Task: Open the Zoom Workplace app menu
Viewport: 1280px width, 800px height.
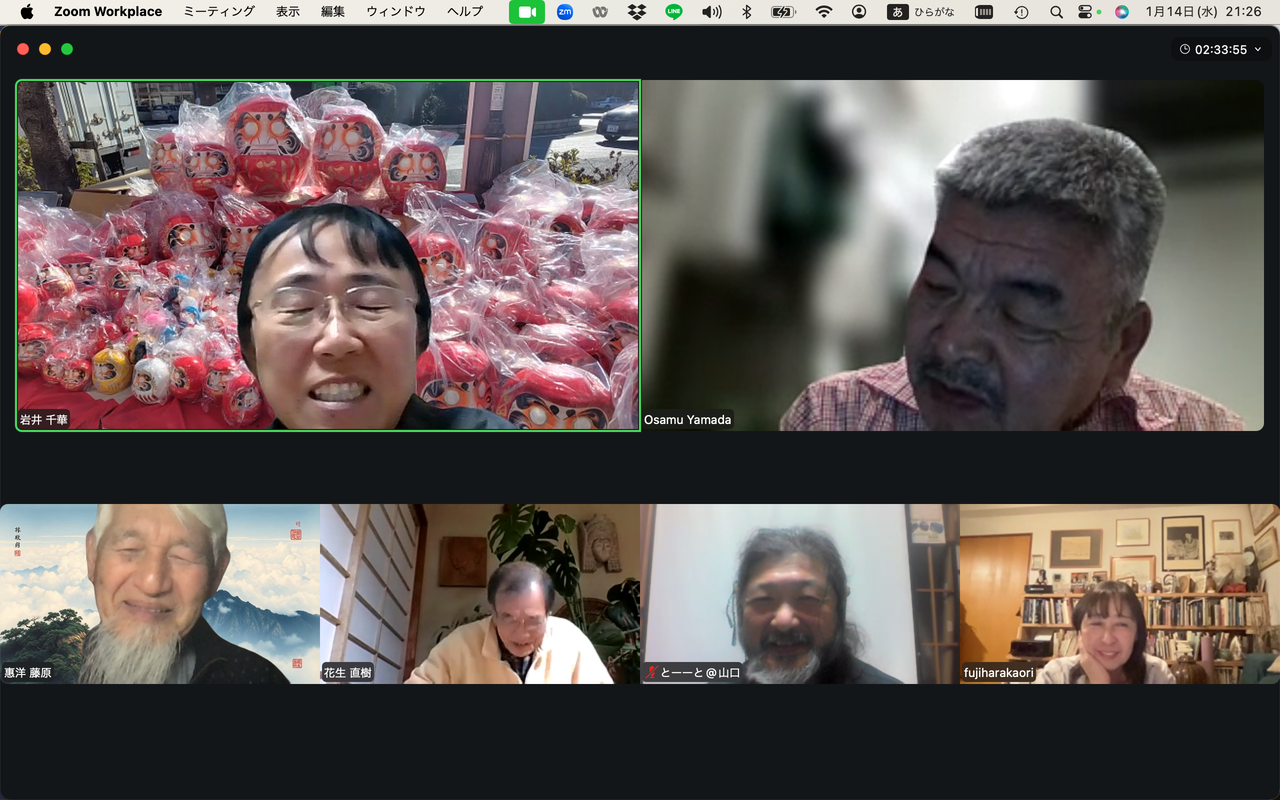Action: [108, 12]
